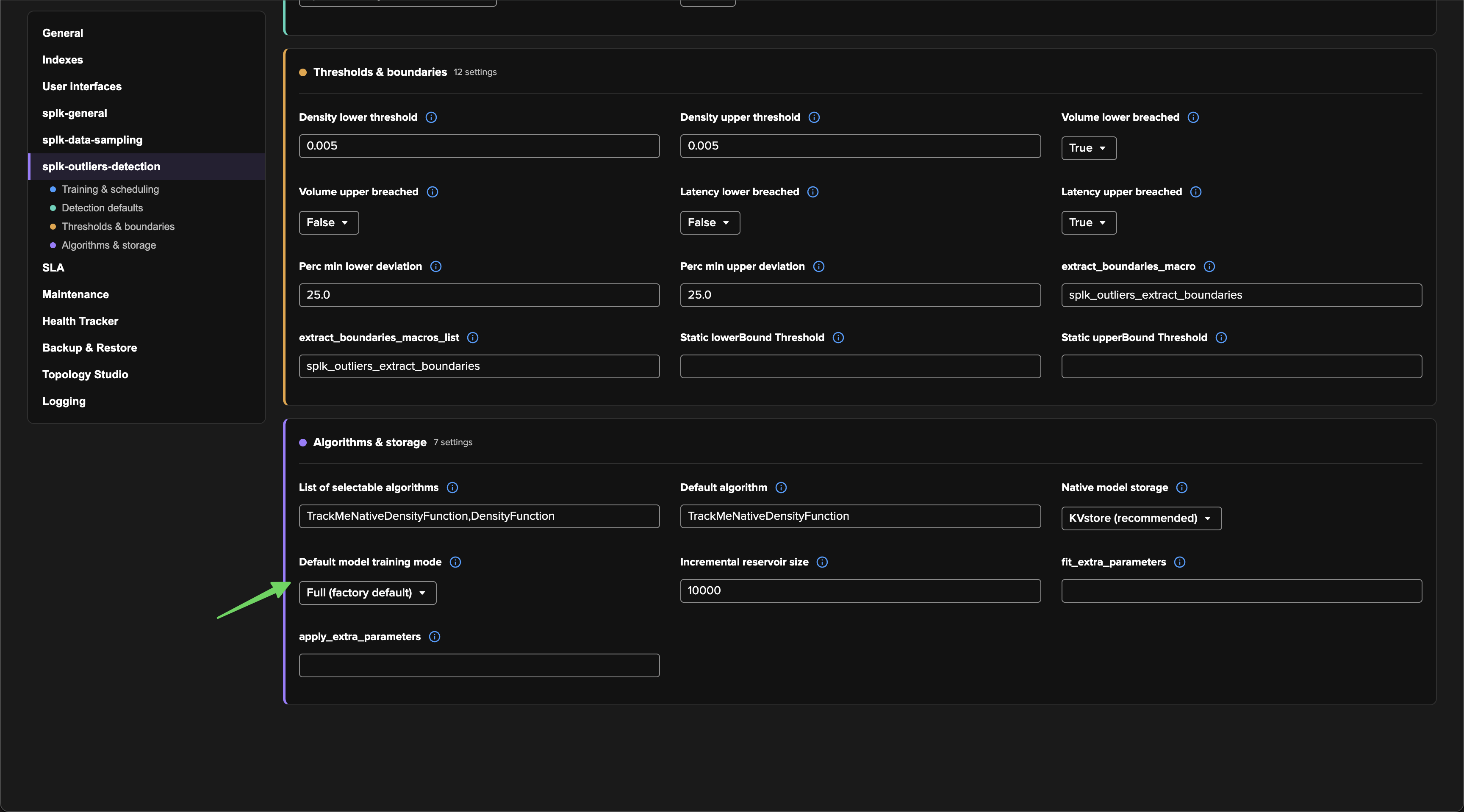Screen dimensions: 1464x812
Task: Click fit_extra_parameters empty field
Action: (x=1242, y=591)
